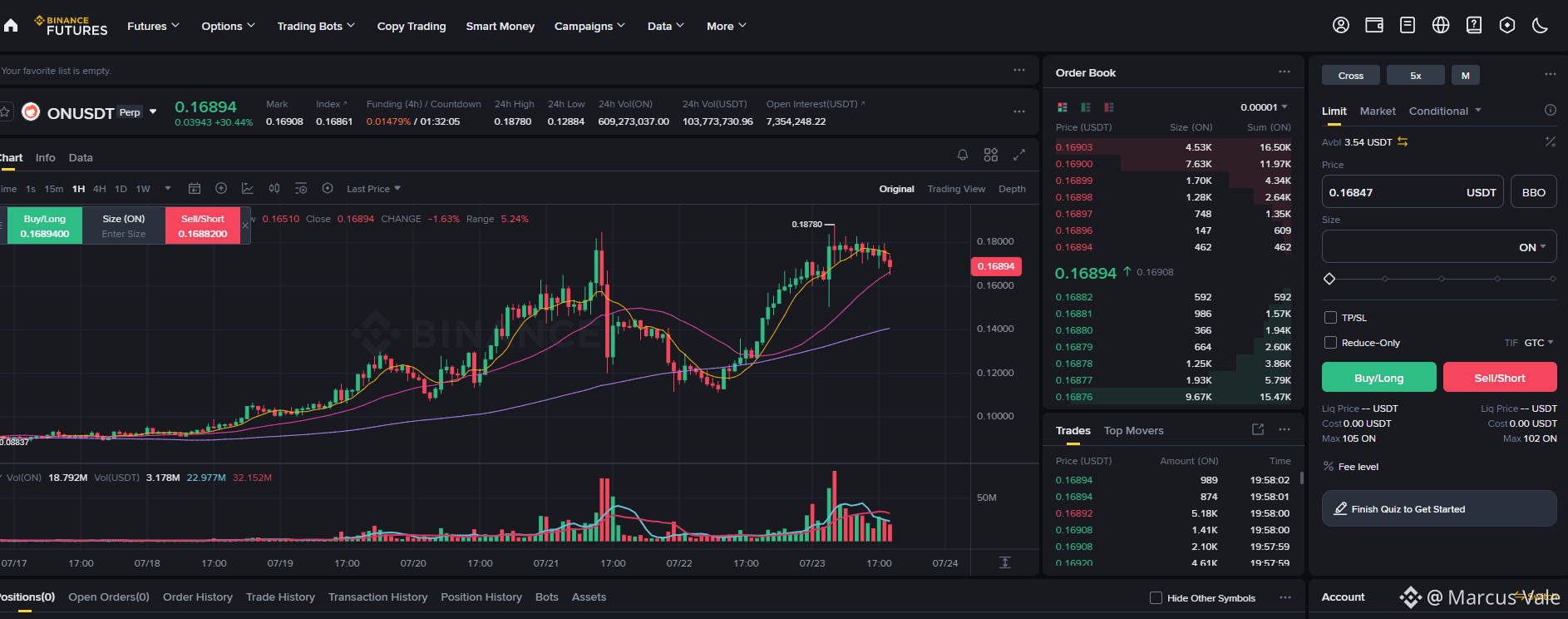Open the order type info icon
The image size is (1568, 619).
pyautogui.click(x=1551, y=111)
